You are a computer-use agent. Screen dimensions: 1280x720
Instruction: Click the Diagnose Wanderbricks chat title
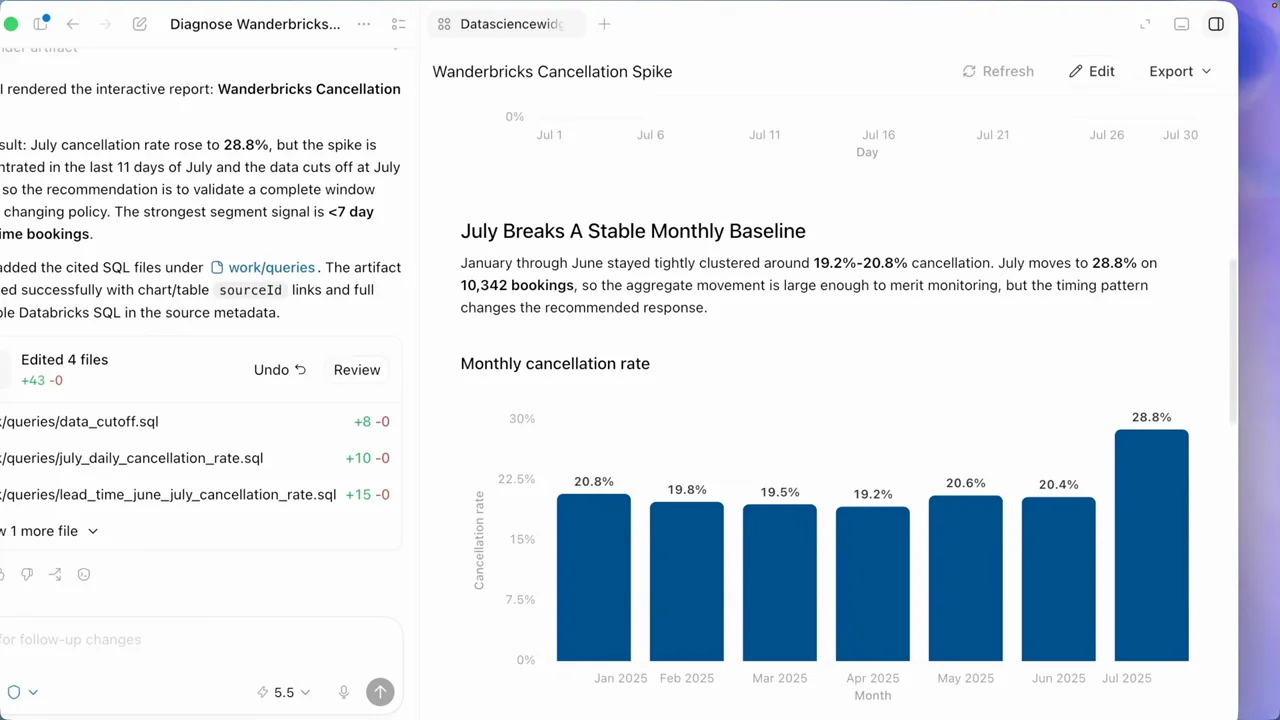255,24
